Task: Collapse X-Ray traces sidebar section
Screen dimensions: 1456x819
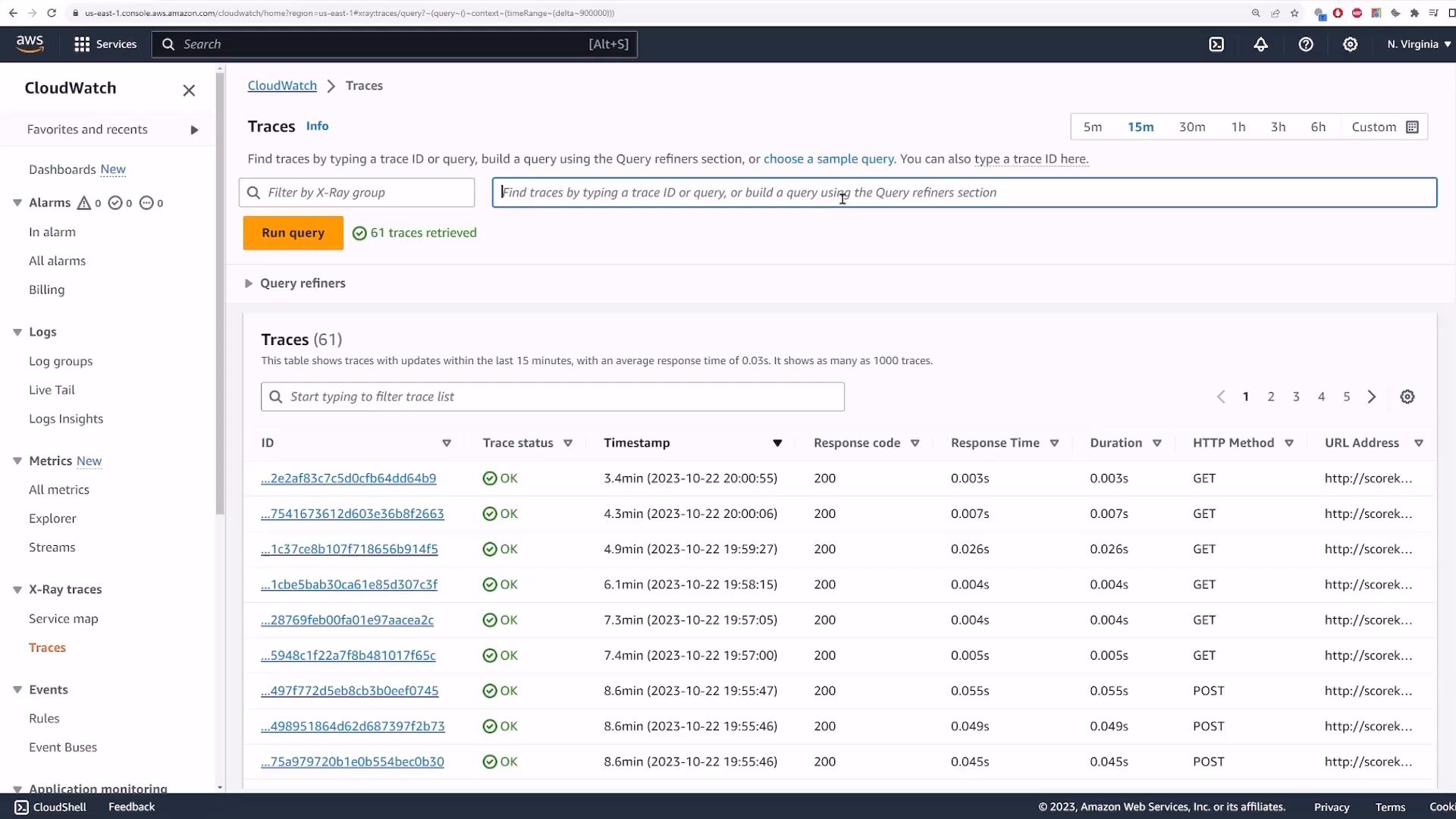Action: 17,589
